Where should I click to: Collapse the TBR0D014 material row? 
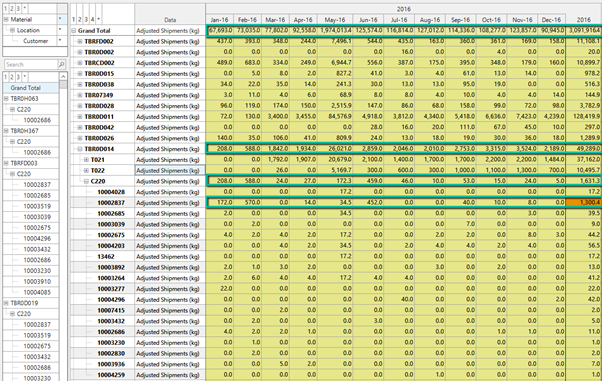80,149
